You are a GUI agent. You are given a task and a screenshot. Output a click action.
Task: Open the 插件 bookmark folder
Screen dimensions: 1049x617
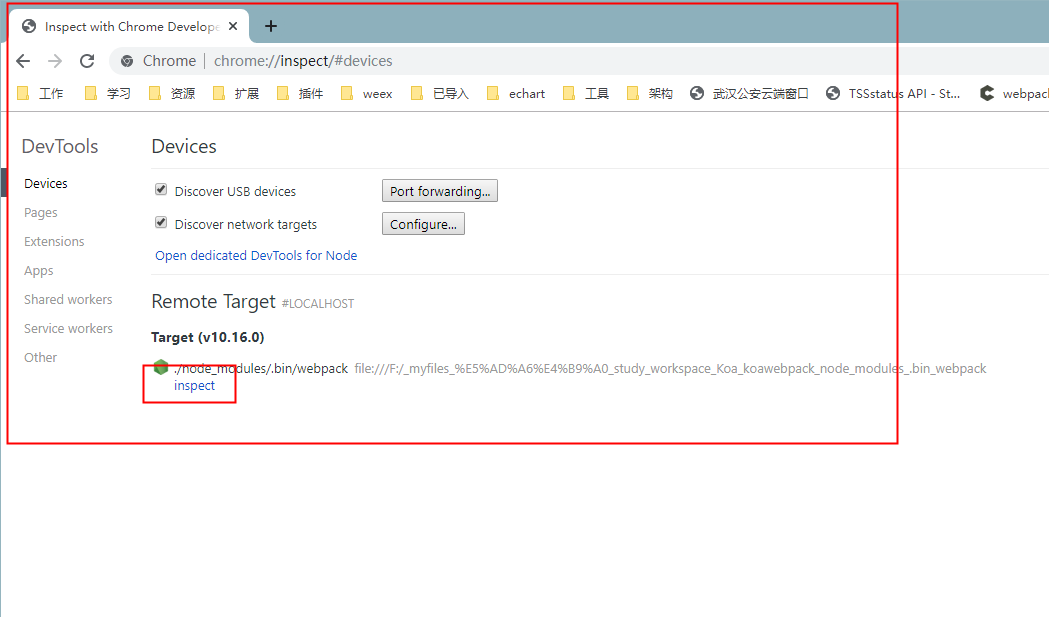300,94
